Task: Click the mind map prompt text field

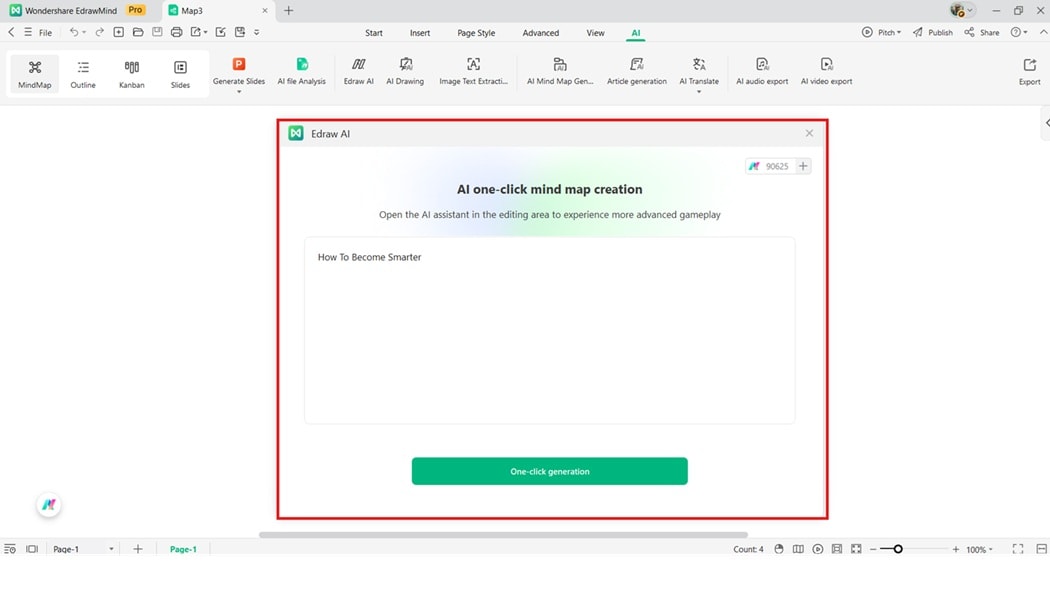Action: pos(549,330)
